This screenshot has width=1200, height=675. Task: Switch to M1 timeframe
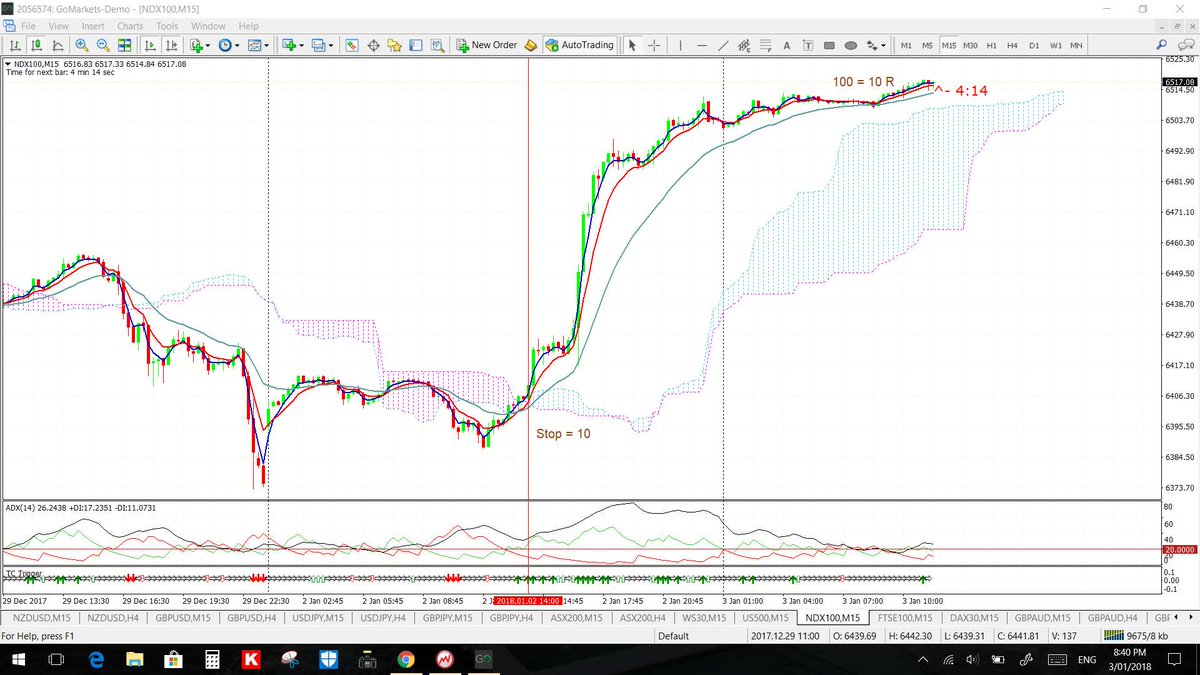coord(906,45)
